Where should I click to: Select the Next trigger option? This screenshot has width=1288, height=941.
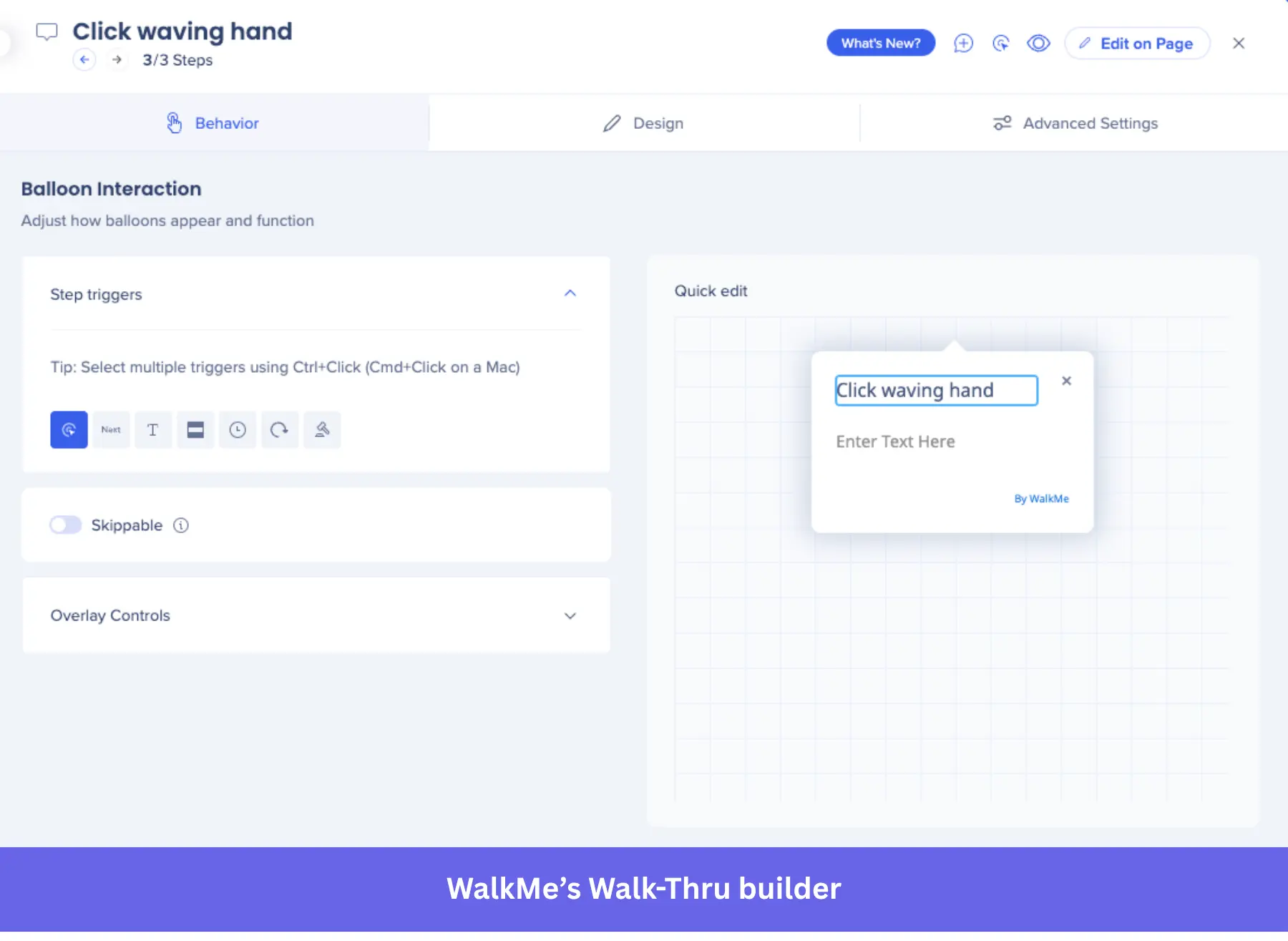111,429
